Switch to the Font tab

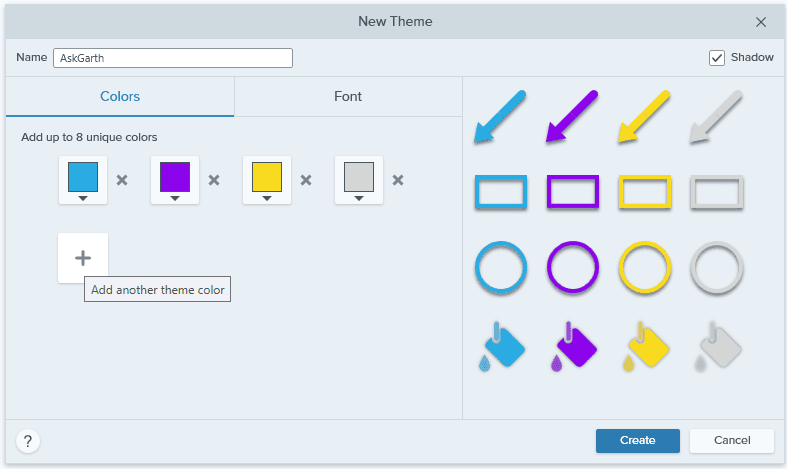click(x=348, y=96)
